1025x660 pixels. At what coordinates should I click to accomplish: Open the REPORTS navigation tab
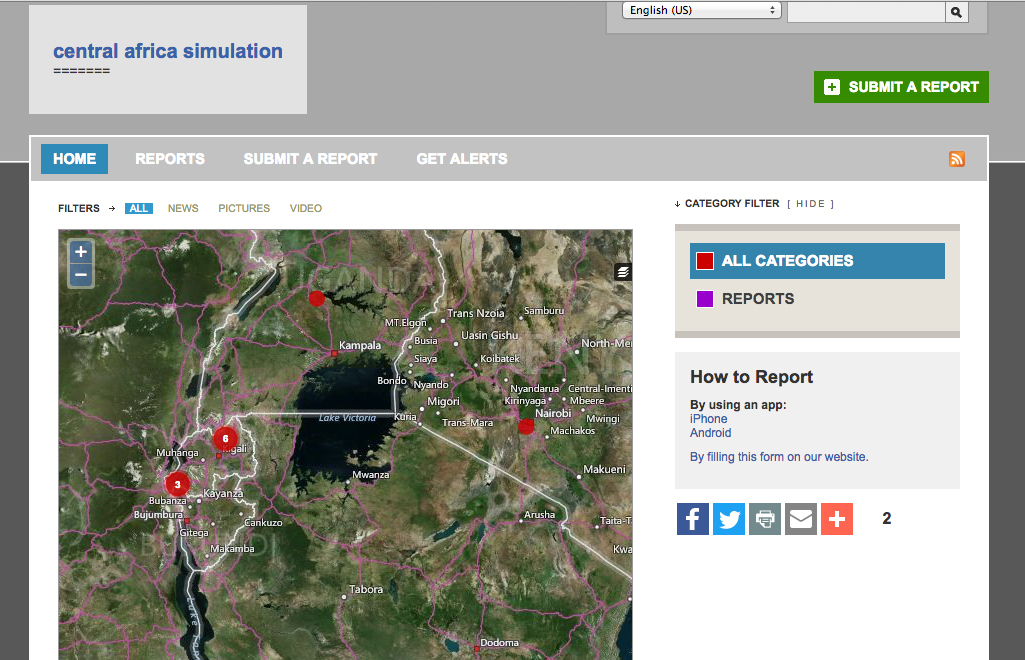(170, 159)
